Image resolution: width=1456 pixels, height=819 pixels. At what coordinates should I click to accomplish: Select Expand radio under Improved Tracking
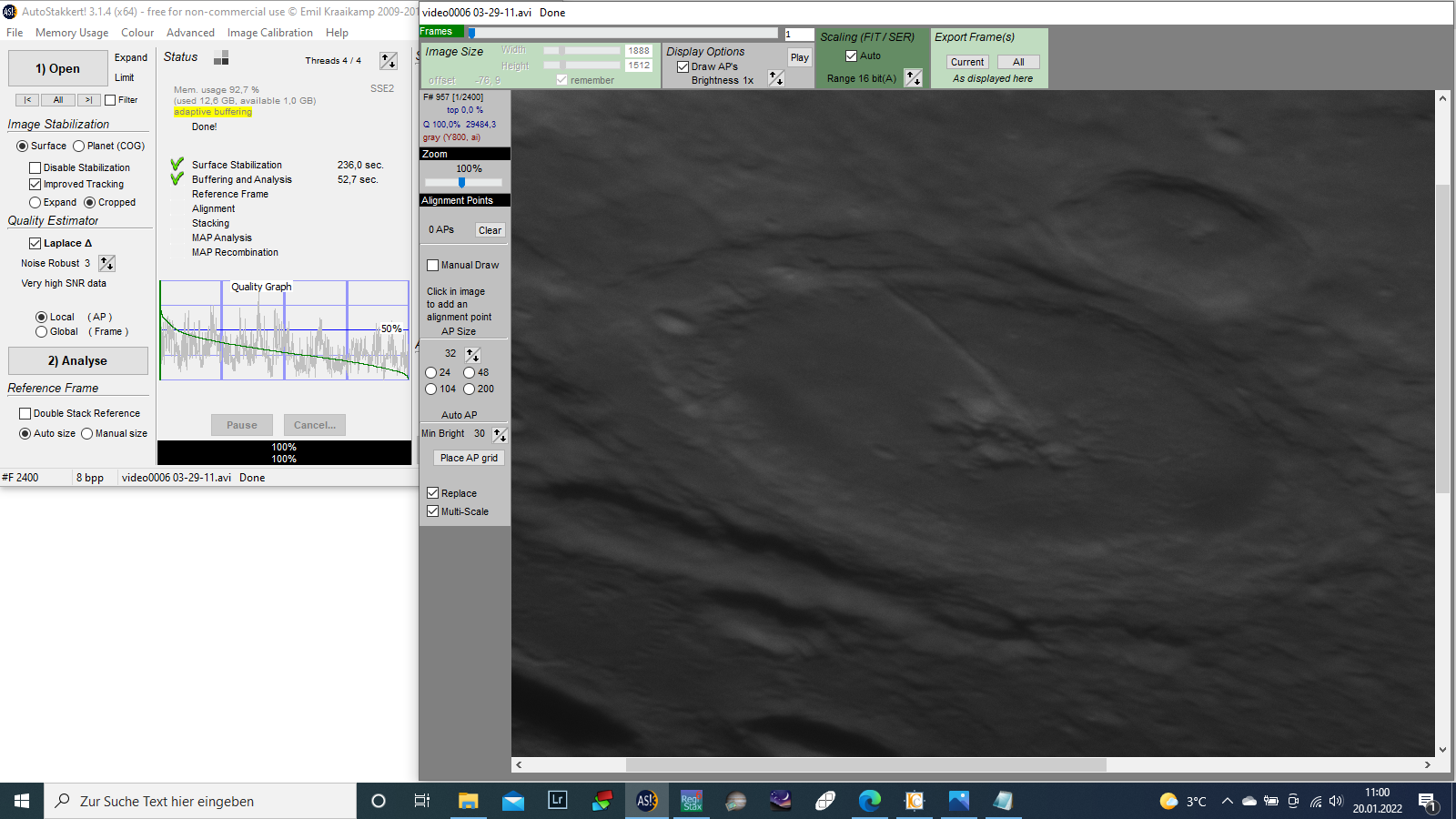tap(35, 202)
